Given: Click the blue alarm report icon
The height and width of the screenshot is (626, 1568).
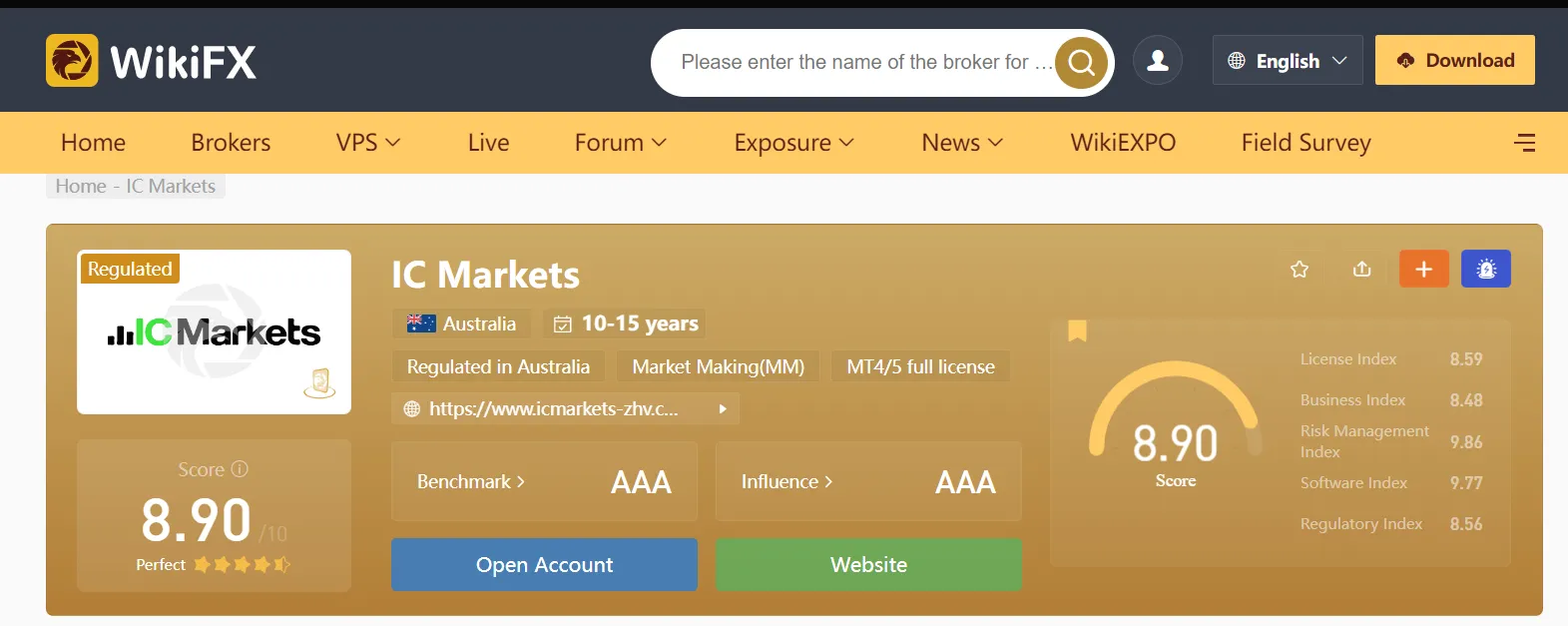Looking at the screenshot, I should (1486, 269).
